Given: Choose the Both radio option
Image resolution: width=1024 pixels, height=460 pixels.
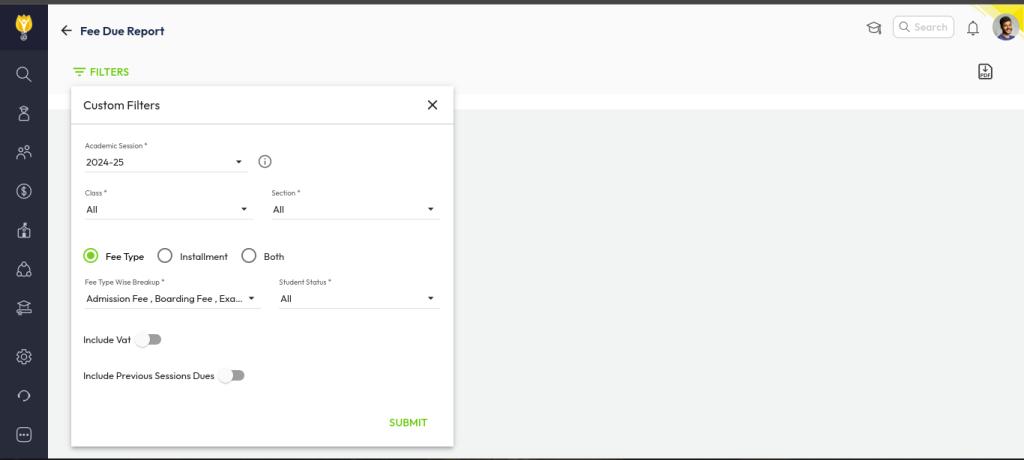Looking at the screenshot, I should (249, 256).
